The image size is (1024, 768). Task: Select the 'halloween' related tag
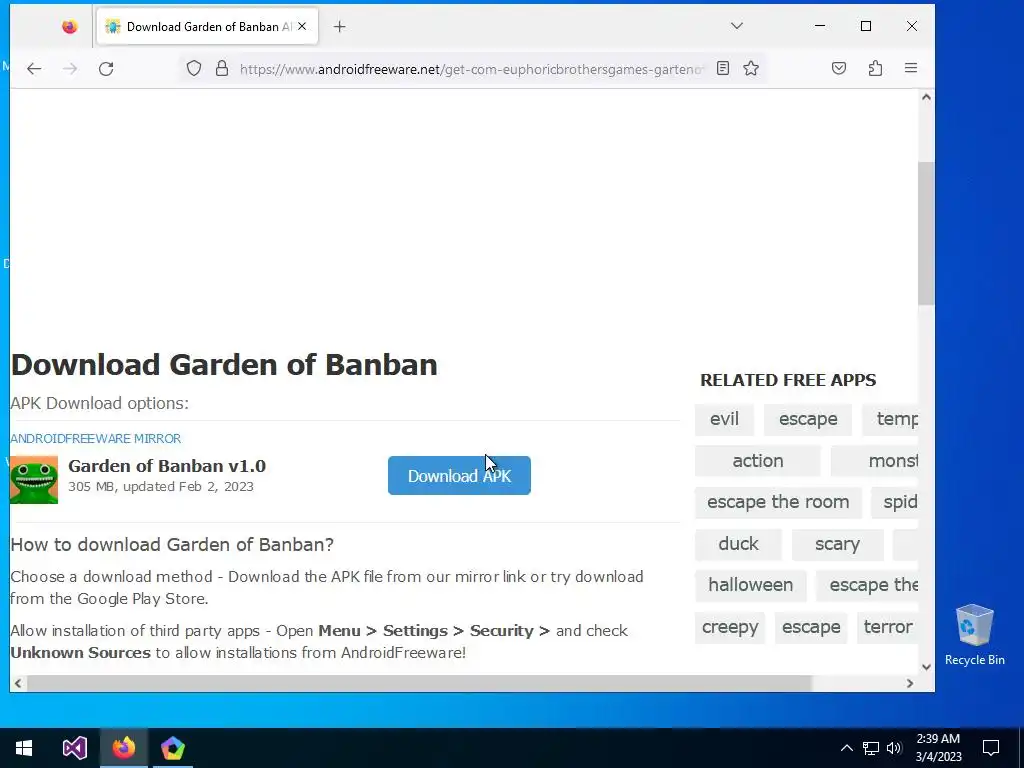click(750, 585)
